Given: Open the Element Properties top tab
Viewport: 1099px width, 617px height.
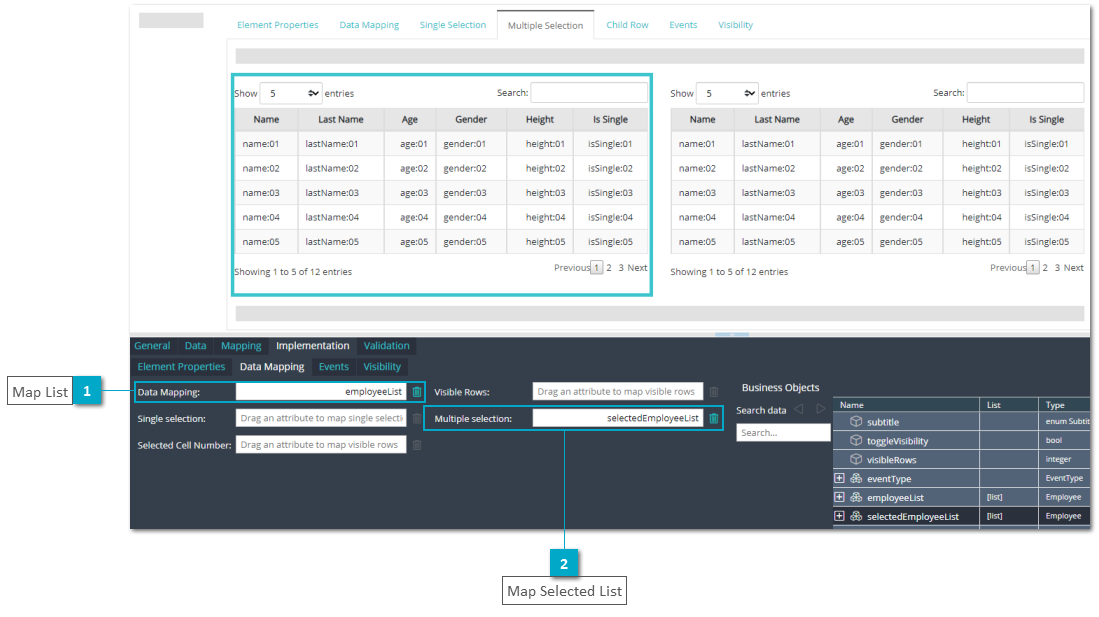Looking at the screenshot, I should pyautogui.click(x=278, y=25).
